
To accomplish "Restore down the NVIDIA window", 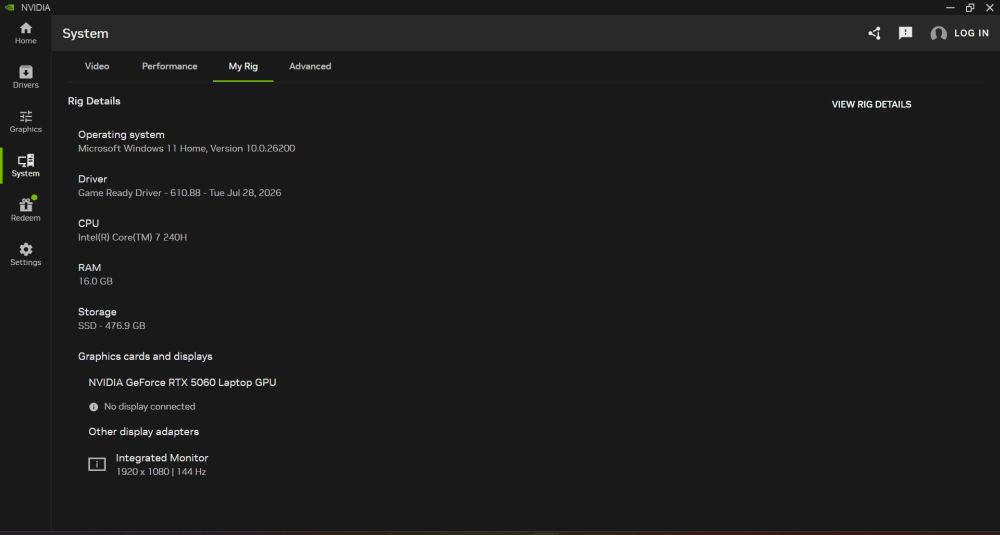I will click(970, 8).
